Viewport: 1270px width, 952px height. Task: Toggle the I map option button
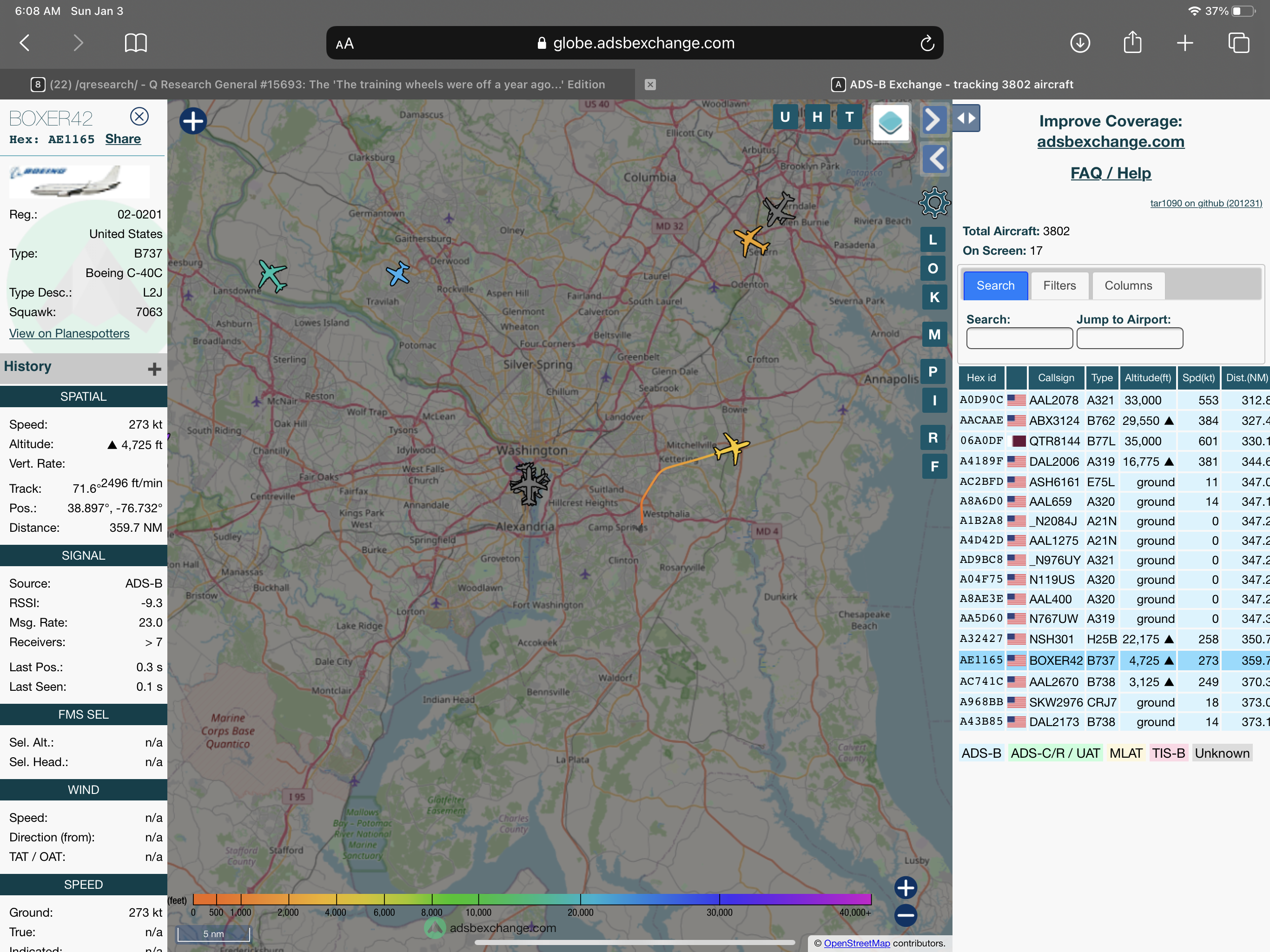coord(934,400)
